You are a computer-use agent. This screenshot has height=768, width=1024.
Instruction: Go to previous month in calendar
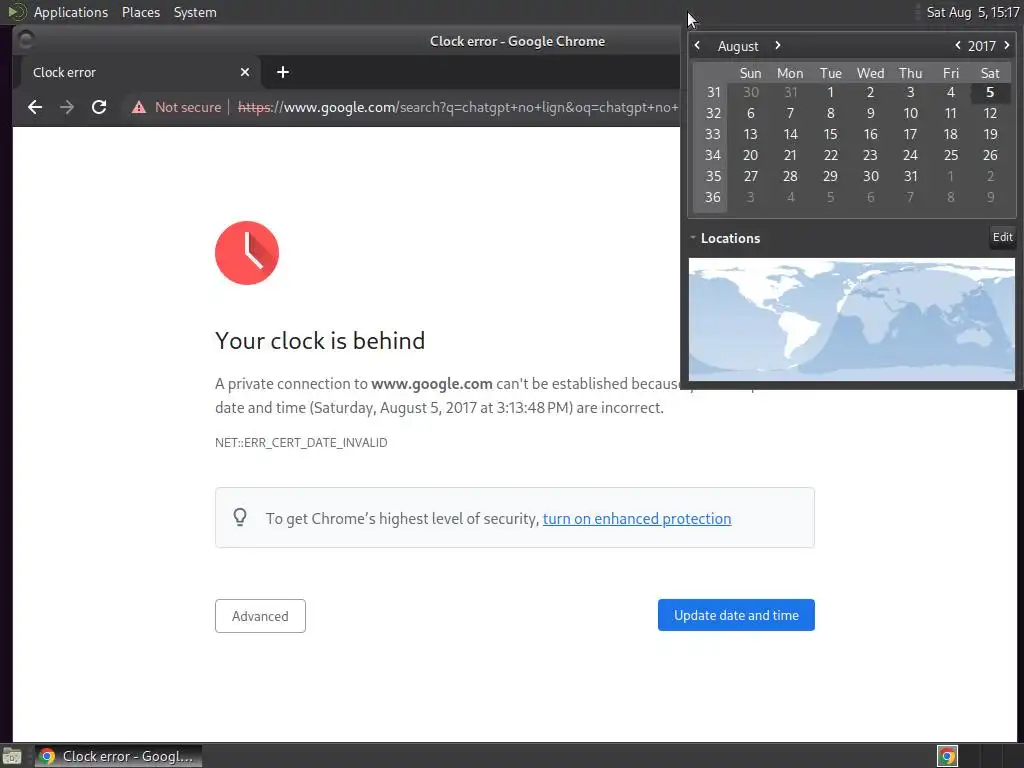(x=697, y=46)
